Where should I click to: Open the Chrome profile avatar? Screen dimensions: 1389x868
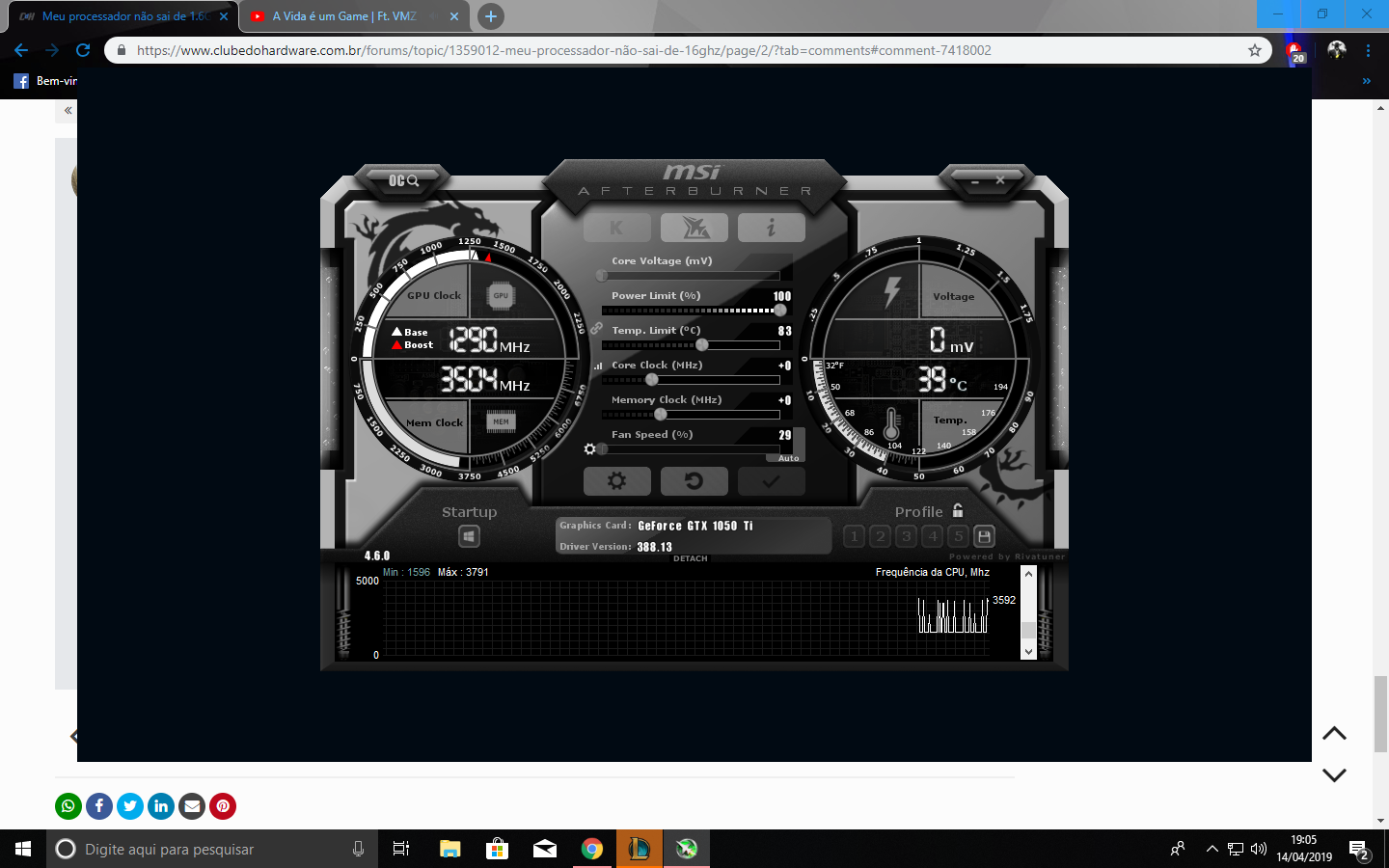coord(1336,50)
